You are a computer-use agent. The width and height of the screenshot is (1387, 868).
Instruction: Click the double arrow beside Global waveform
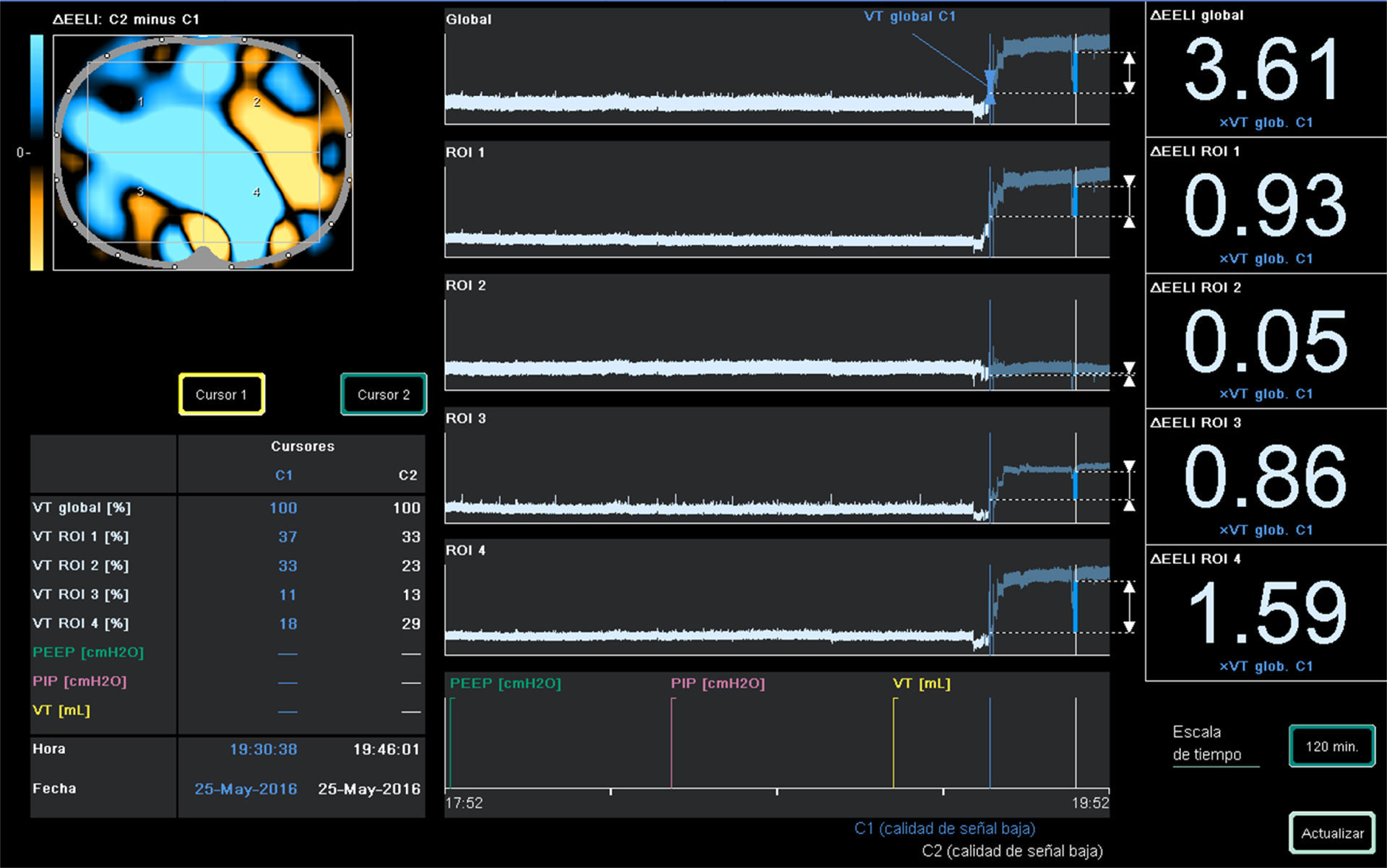1129,73
